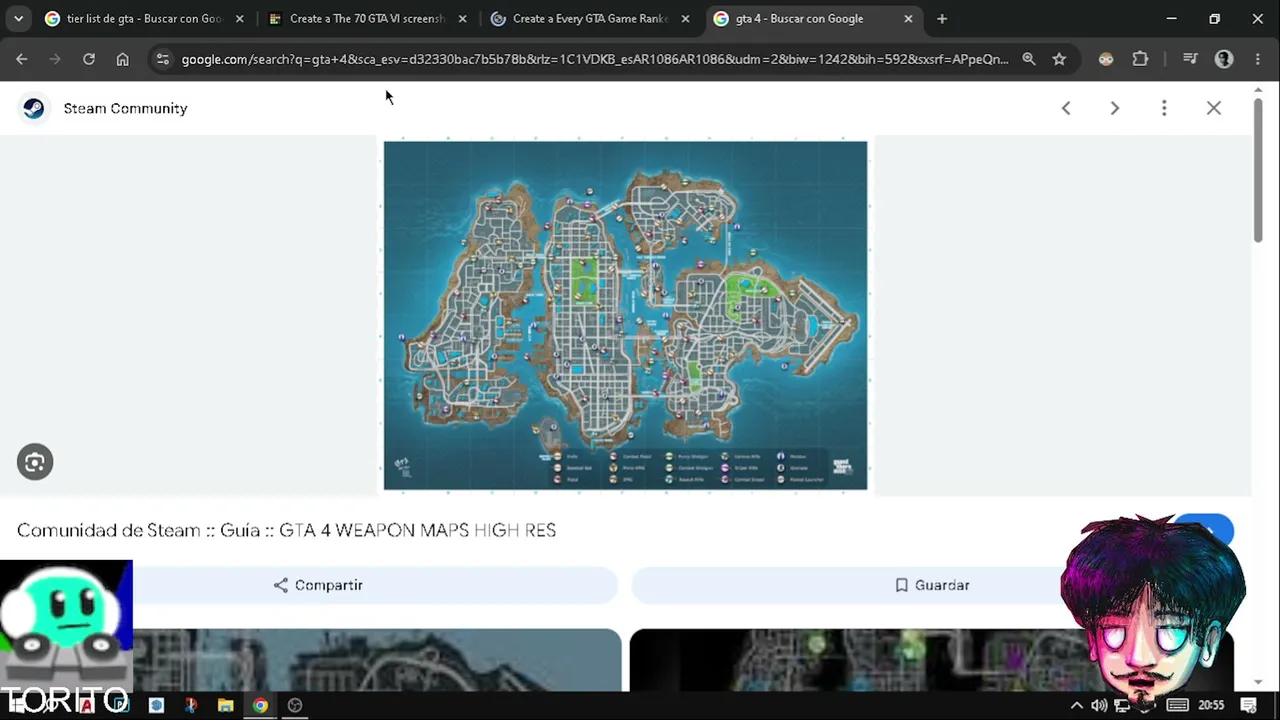The width and height of the screenshot is (1280, 720).
Task: Show hidden system tray icons
Action: (1076, 705)
